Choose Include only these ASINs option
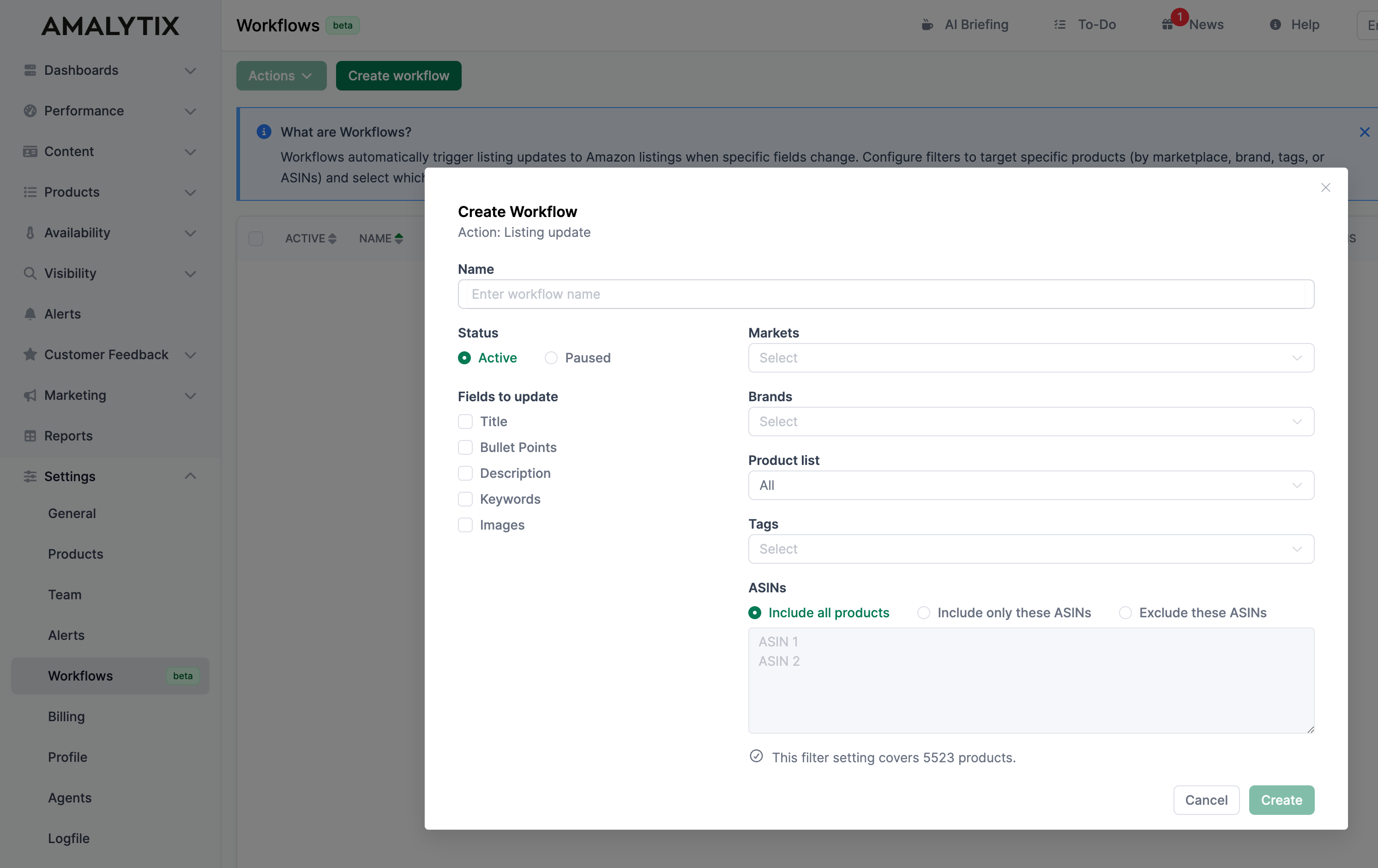The height and width of the screenshot is (868, 1378). 923,613
